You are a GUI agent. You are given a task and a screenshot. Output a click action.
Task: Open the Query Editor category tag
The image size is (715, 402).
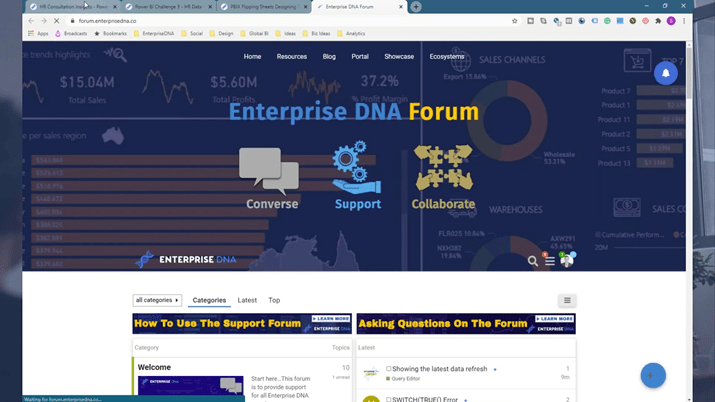[x=403, y=379]
